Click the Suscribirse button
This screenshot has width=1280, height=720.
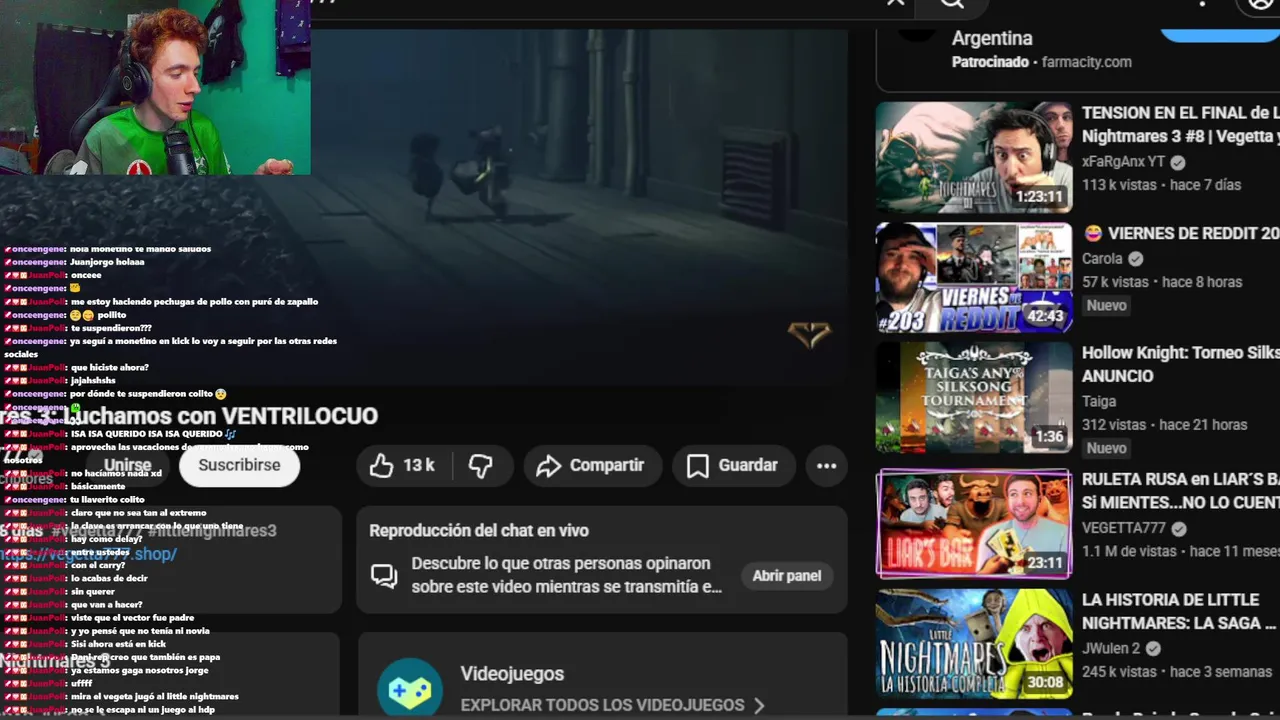click(239, 465)
